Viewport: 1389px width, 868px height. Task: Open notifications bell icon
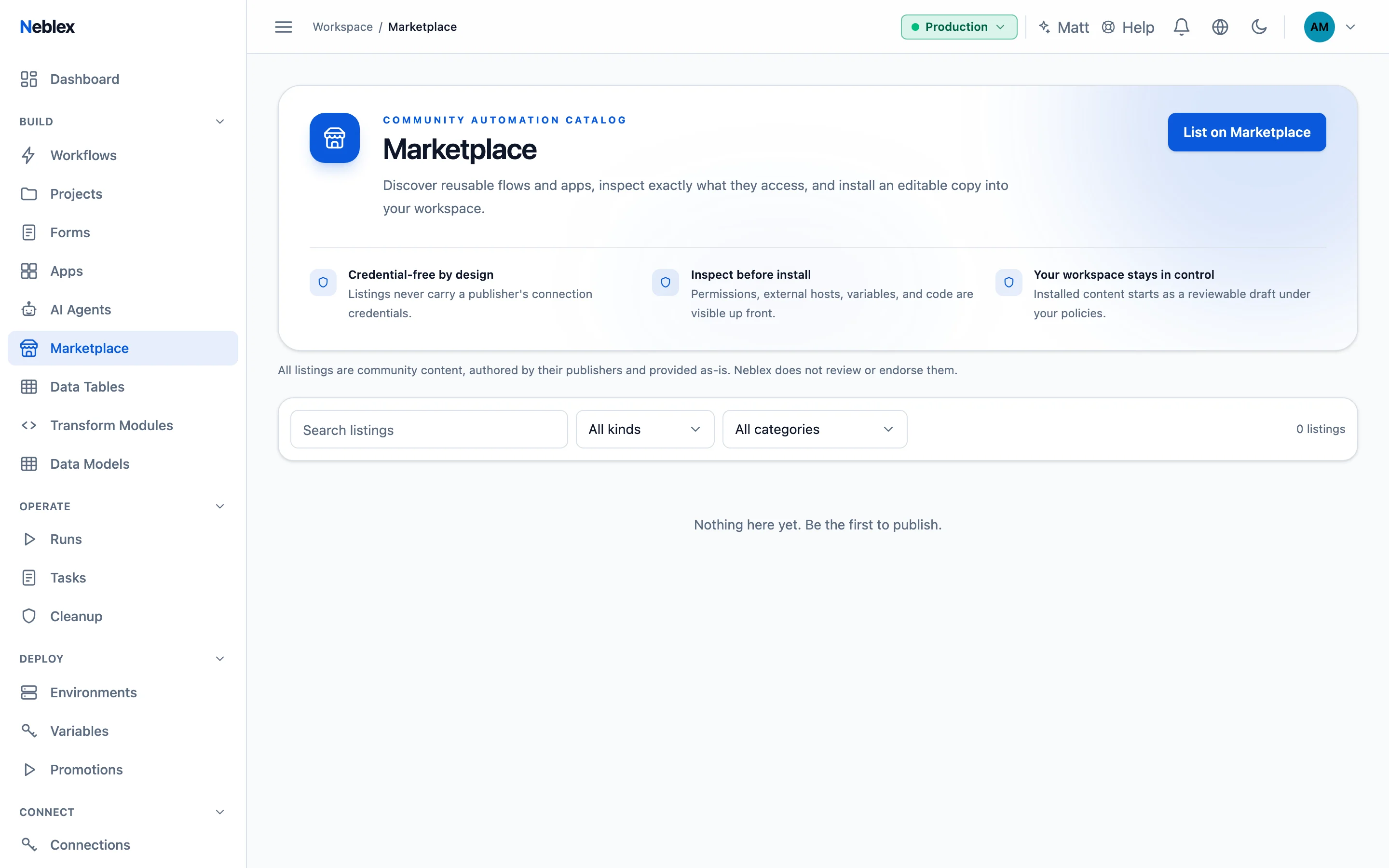point(1181,27)
